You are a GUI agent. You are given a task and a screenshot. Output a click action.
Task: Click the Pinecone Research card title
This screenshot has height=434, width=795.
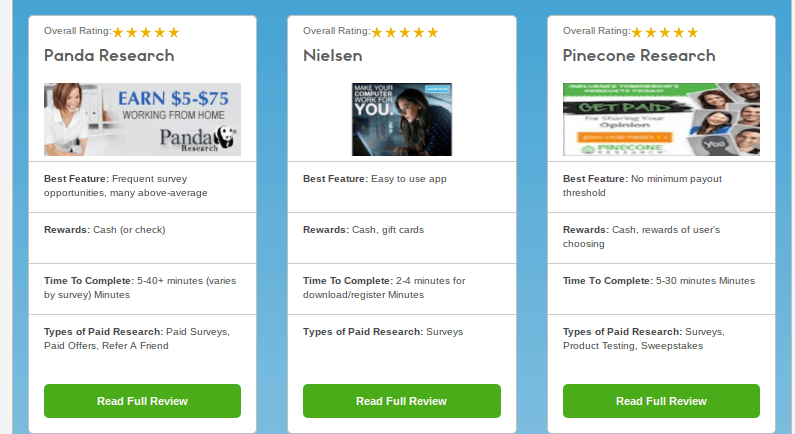[639, 55]
